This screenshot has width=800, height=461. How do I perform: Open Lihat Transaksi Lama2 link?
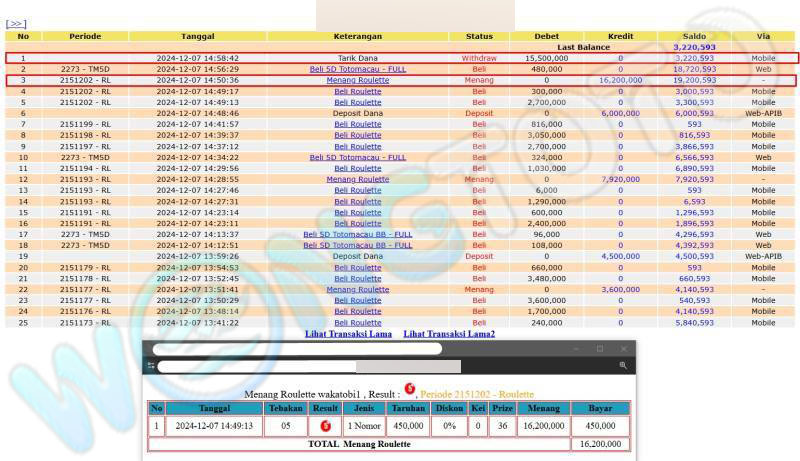coord(448,333)
